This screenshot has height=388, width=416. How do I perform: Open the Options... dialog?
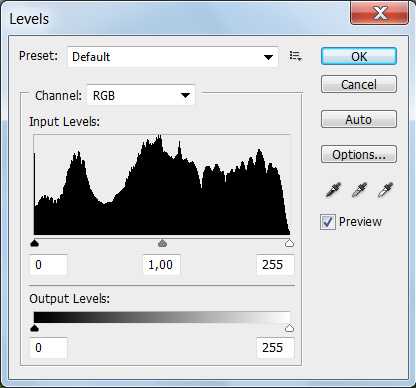(359, 154)
